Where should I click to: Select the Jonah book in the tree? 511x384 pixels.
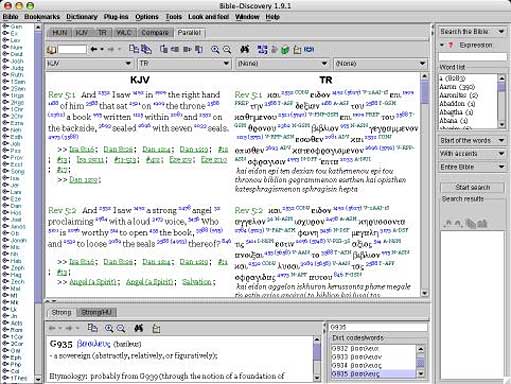(x=19, y=240)
